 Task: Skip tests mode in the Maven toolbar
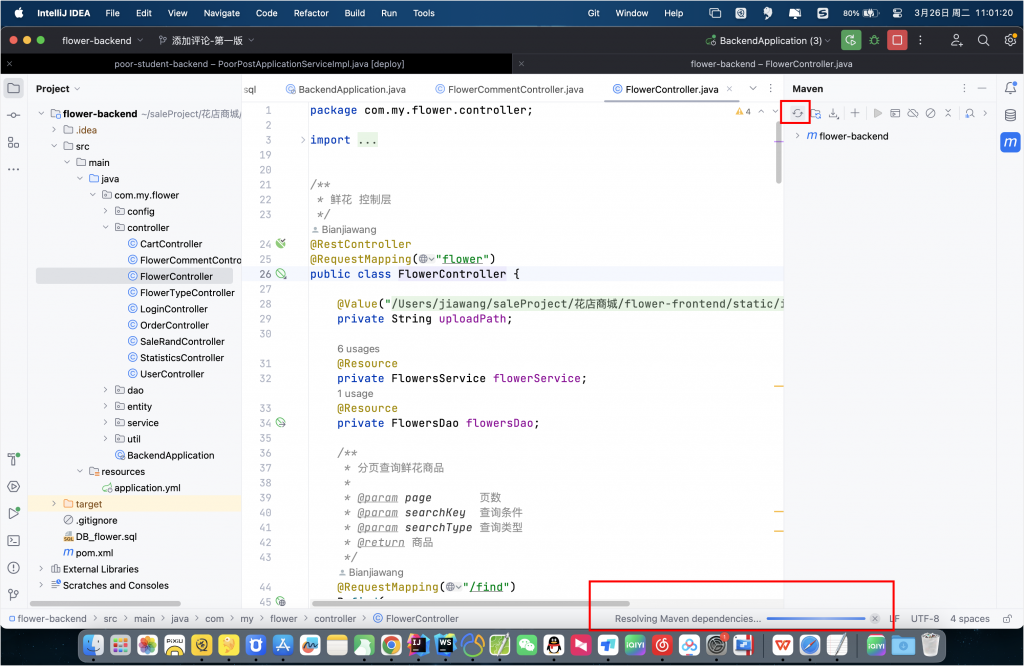[x=930, y=111]
